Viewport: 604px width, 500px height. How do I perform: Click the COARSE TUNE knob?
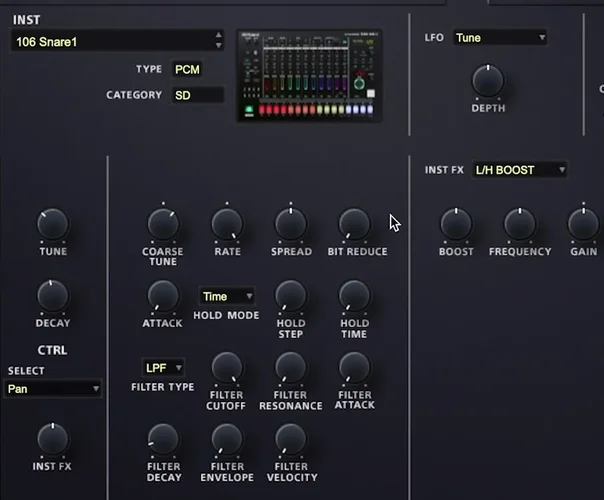[x=163, y=224]
